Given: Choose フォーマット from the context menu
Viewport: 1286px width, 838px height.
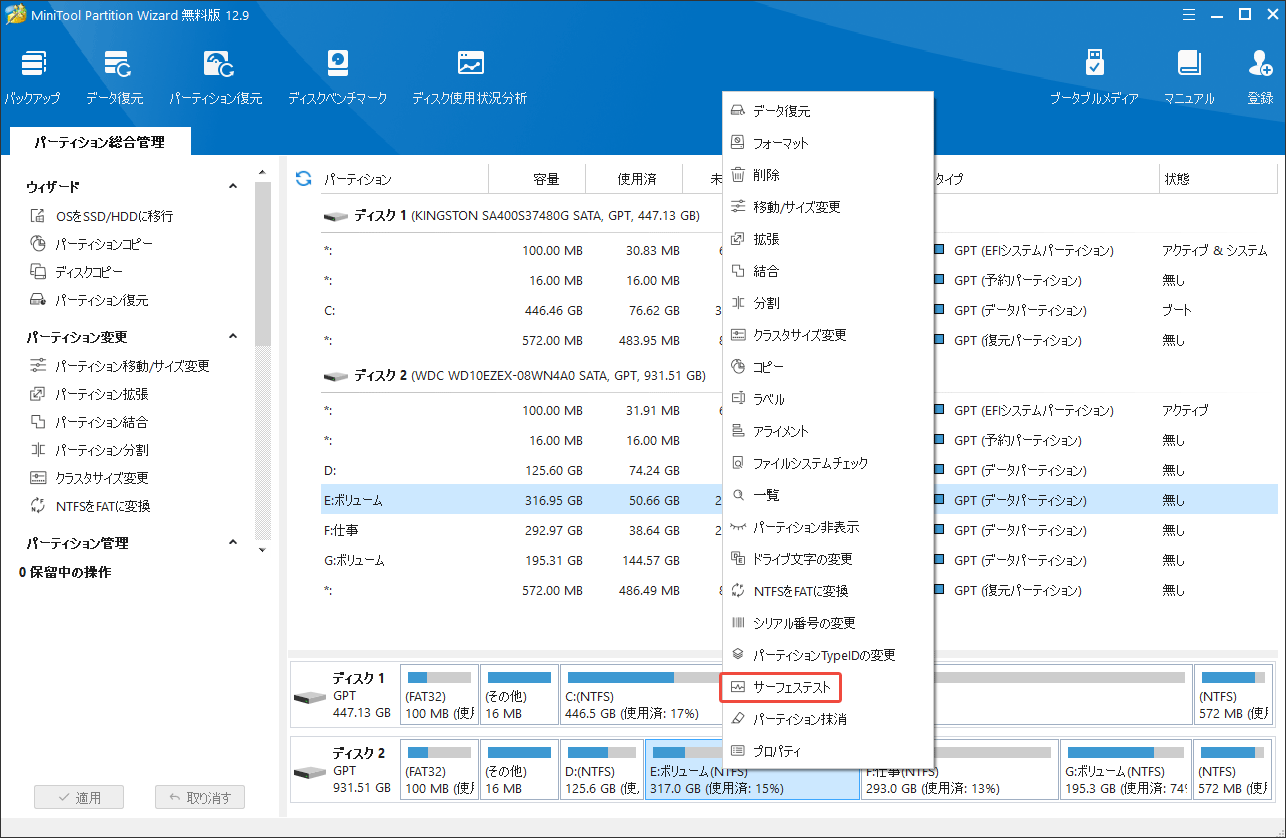Looking at the screenshot, I should coord(828,143).
